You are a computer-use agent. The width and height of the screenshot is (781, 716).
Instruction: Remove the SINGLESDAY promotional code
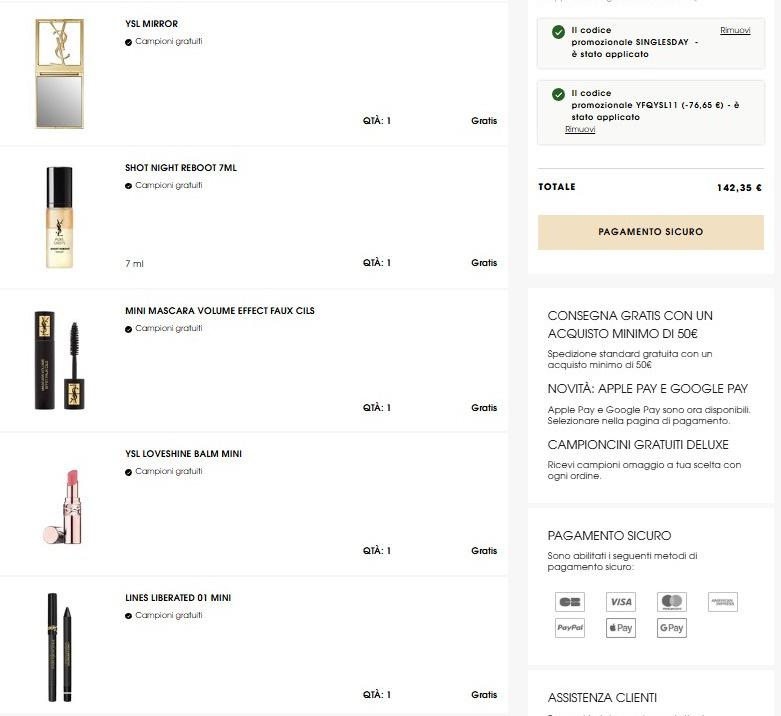735,31
